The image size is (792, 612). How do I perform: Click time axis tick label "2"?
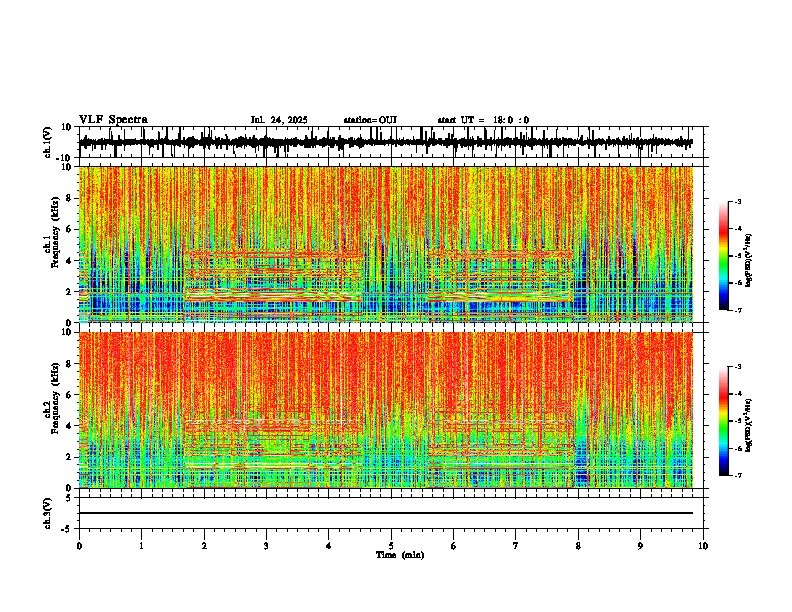tap(204, 546)
